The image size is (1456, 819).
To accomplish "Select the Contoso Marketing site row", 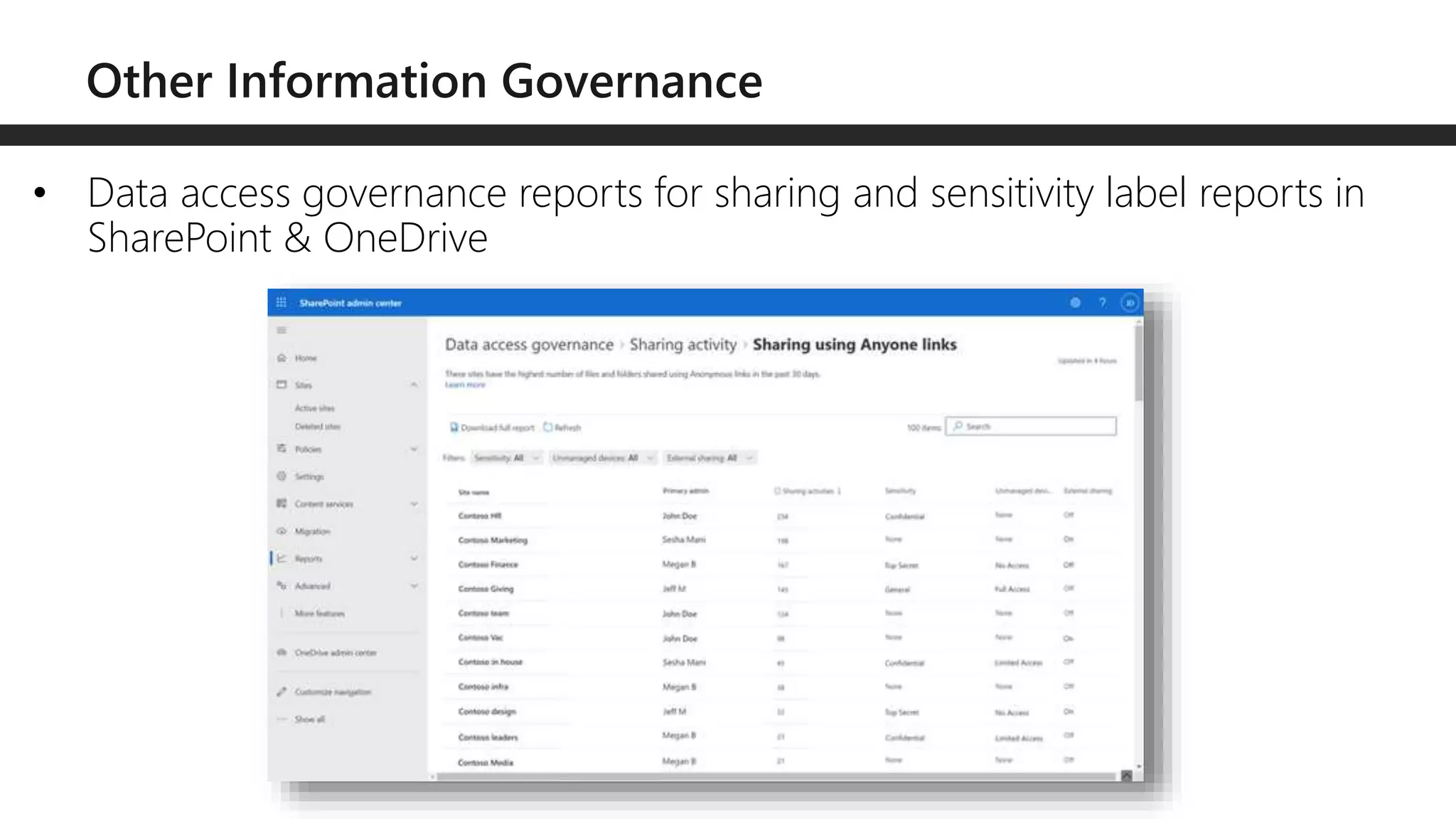I will tap(781, 540).
